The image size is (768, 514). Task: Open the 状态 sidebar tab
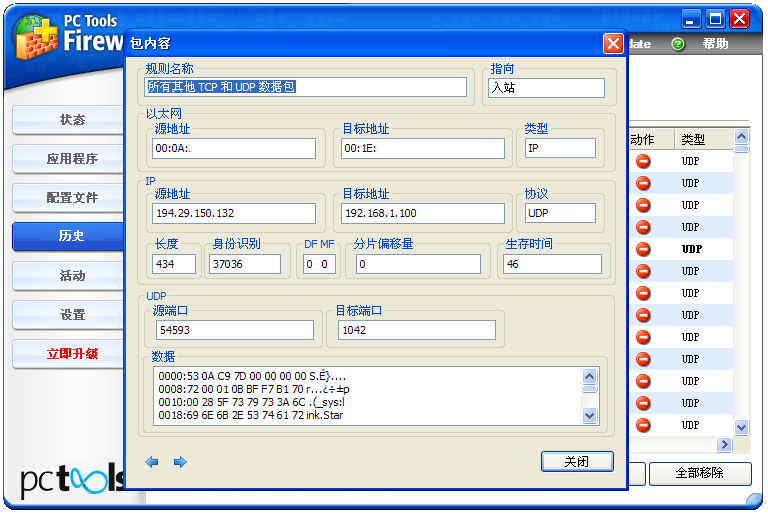(72, 120)
